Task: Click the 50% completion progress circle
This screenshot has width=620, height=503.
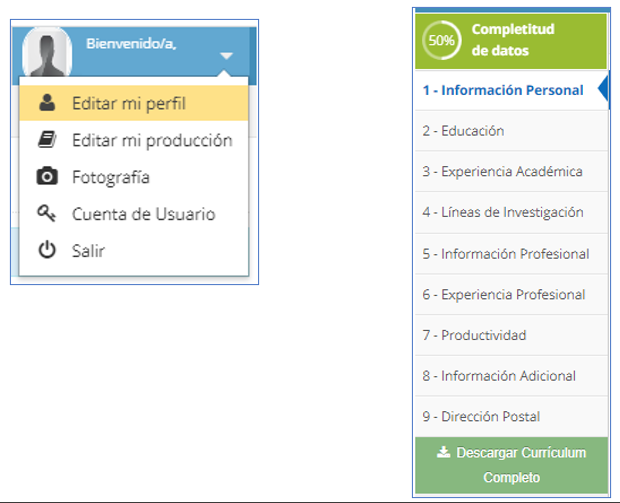Action: click(x=442, y=40)
